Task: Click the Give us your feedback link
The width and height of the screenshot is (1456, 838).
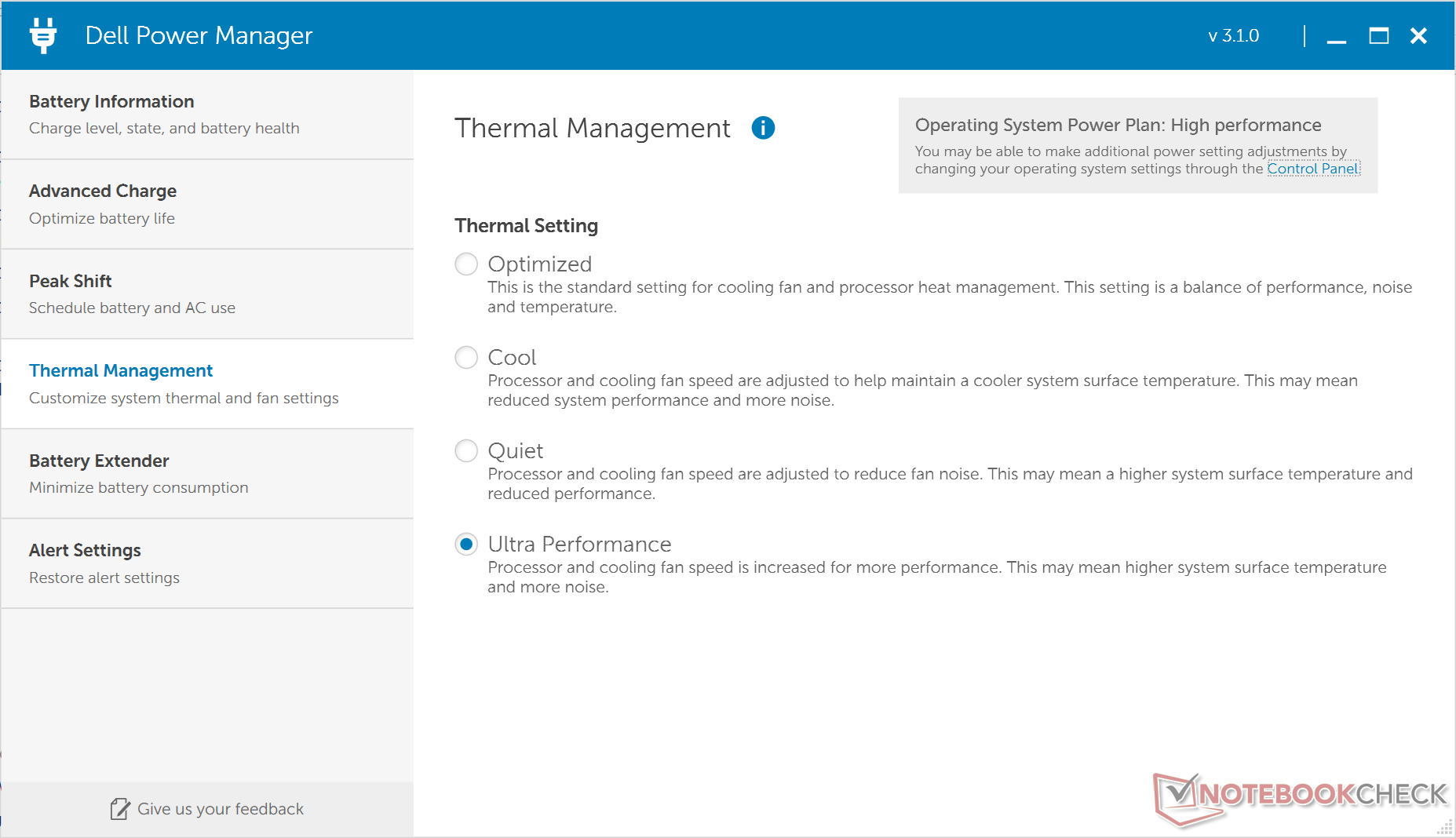Action: coord(220,809)
